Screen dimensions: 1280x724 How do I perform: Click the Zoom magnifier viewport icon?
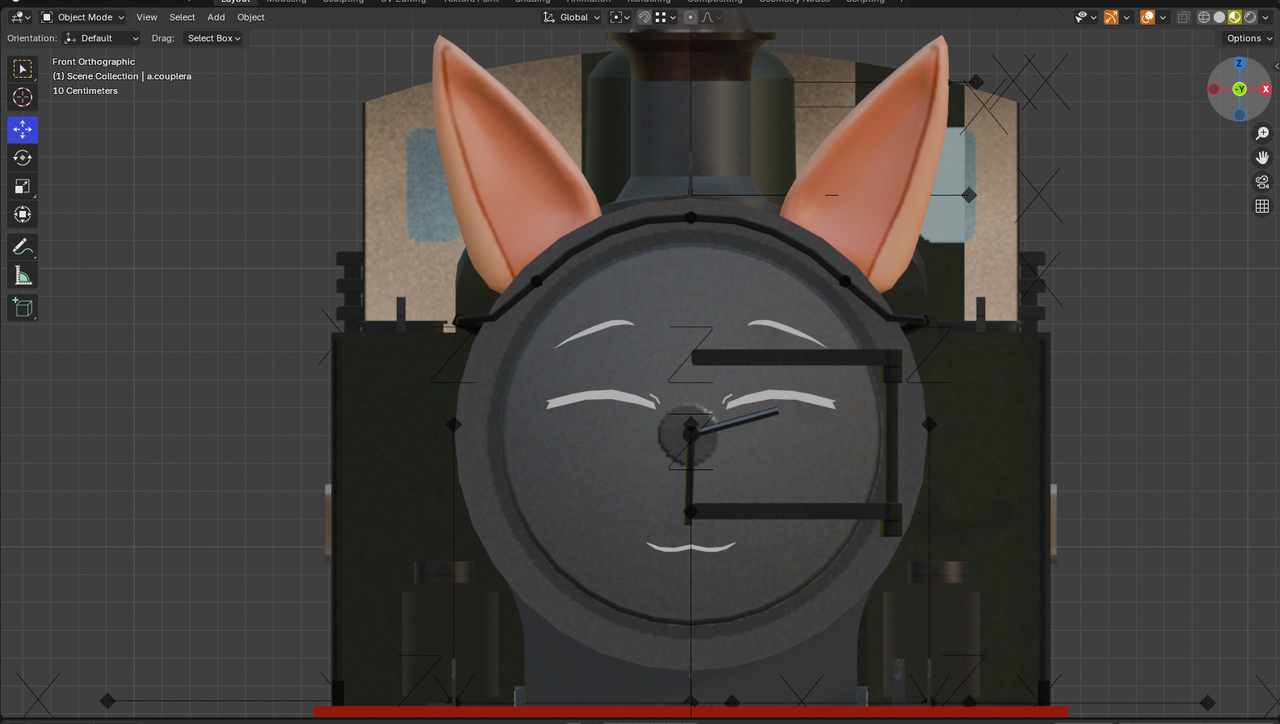click(x=1262, y=133)
